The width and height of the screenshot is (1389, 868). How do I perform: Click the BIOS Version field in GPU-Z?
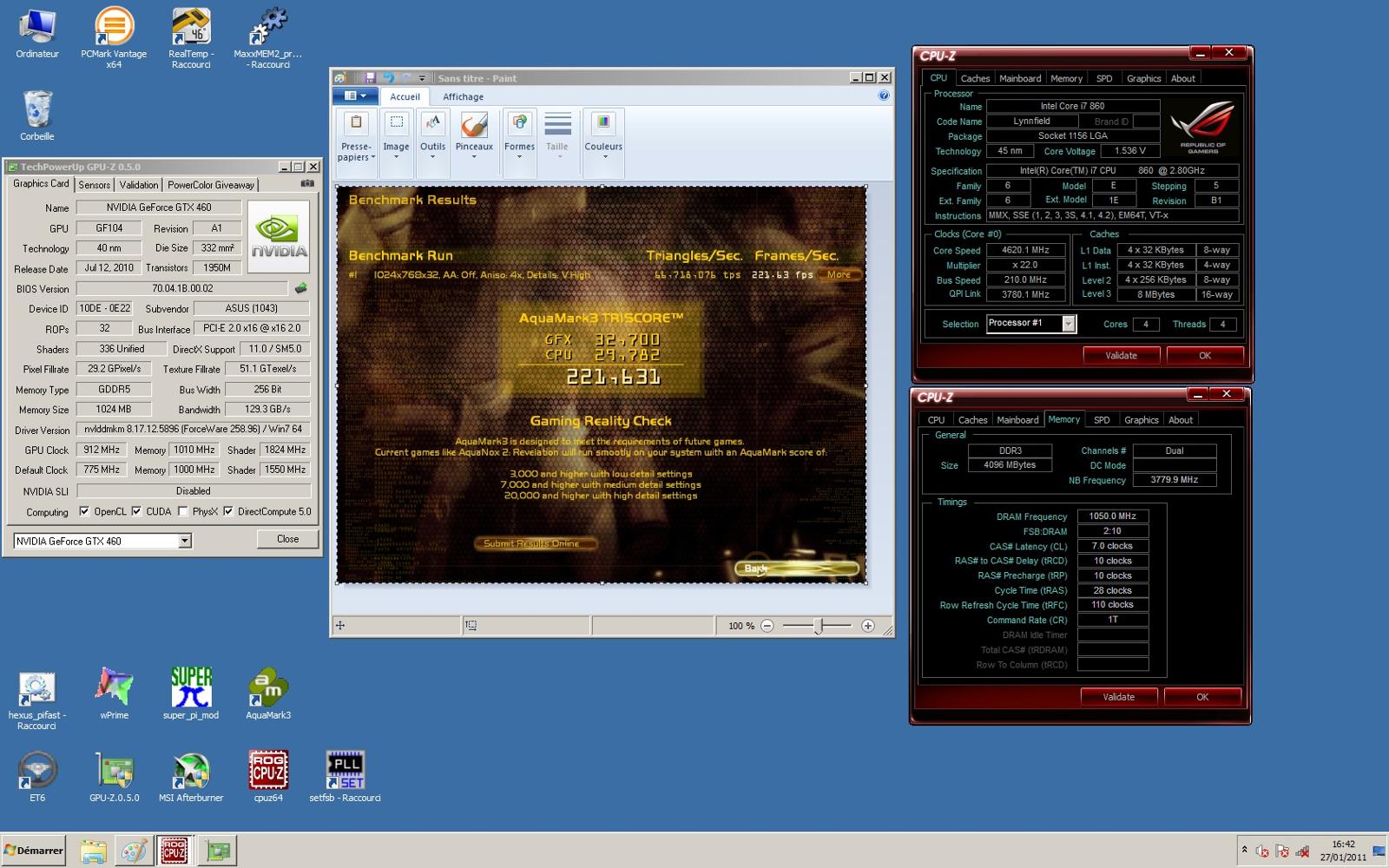(x=181, y=288)
